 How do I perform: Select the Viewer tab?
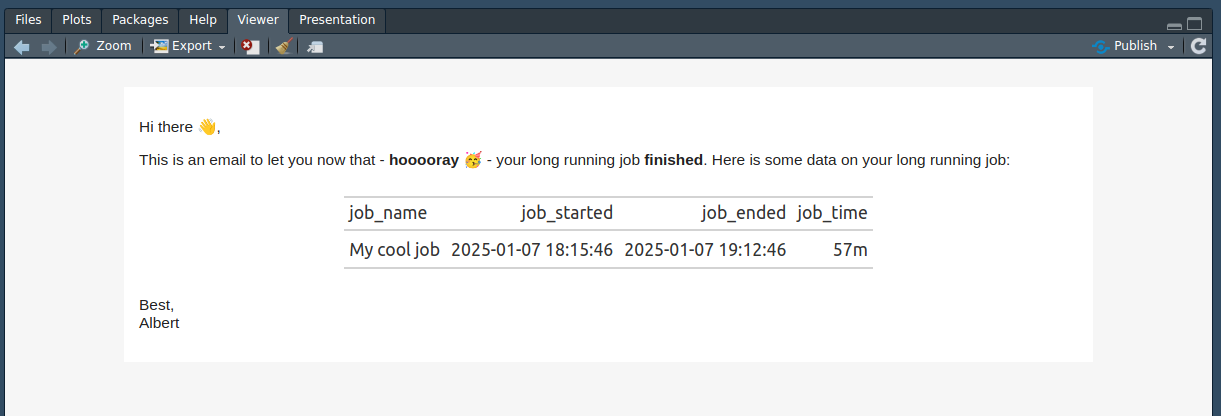pos(258,20)
